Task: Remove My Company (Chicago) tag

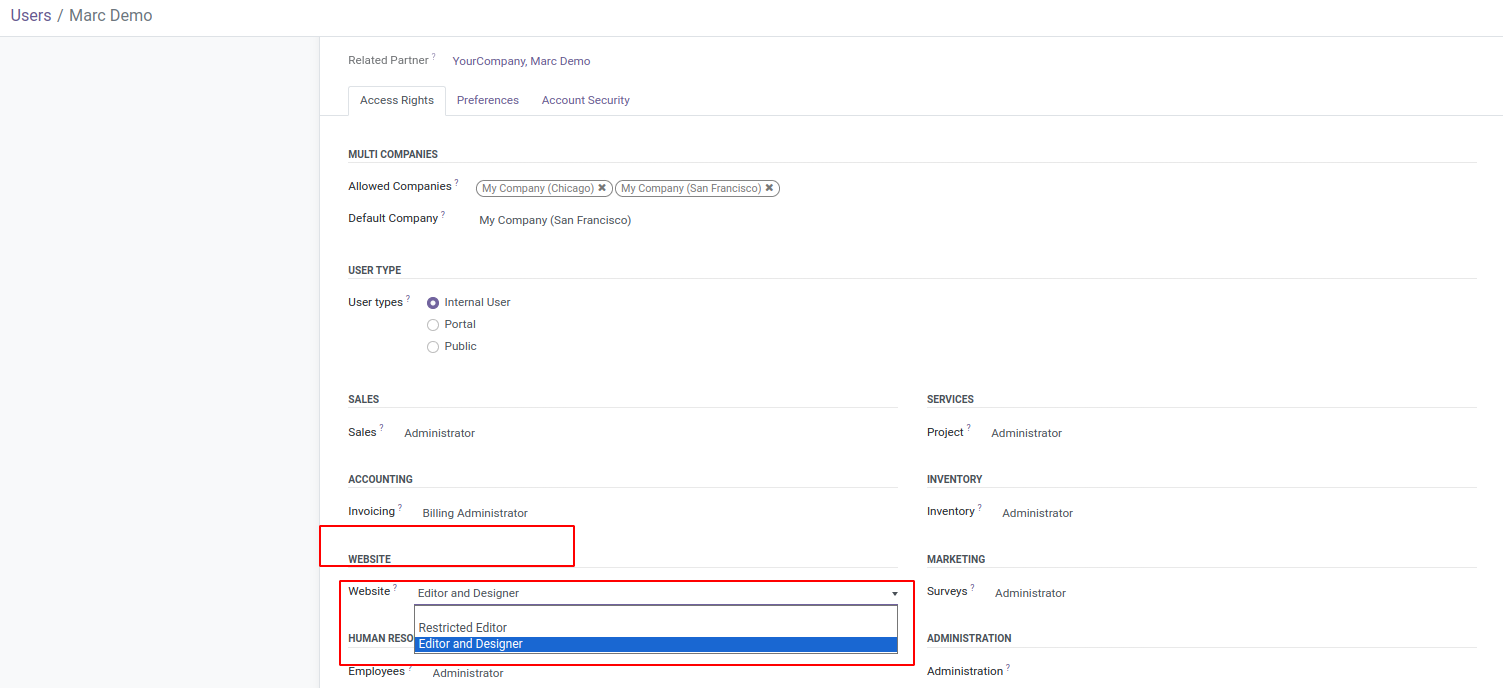Action: click(x=602, y=188)
